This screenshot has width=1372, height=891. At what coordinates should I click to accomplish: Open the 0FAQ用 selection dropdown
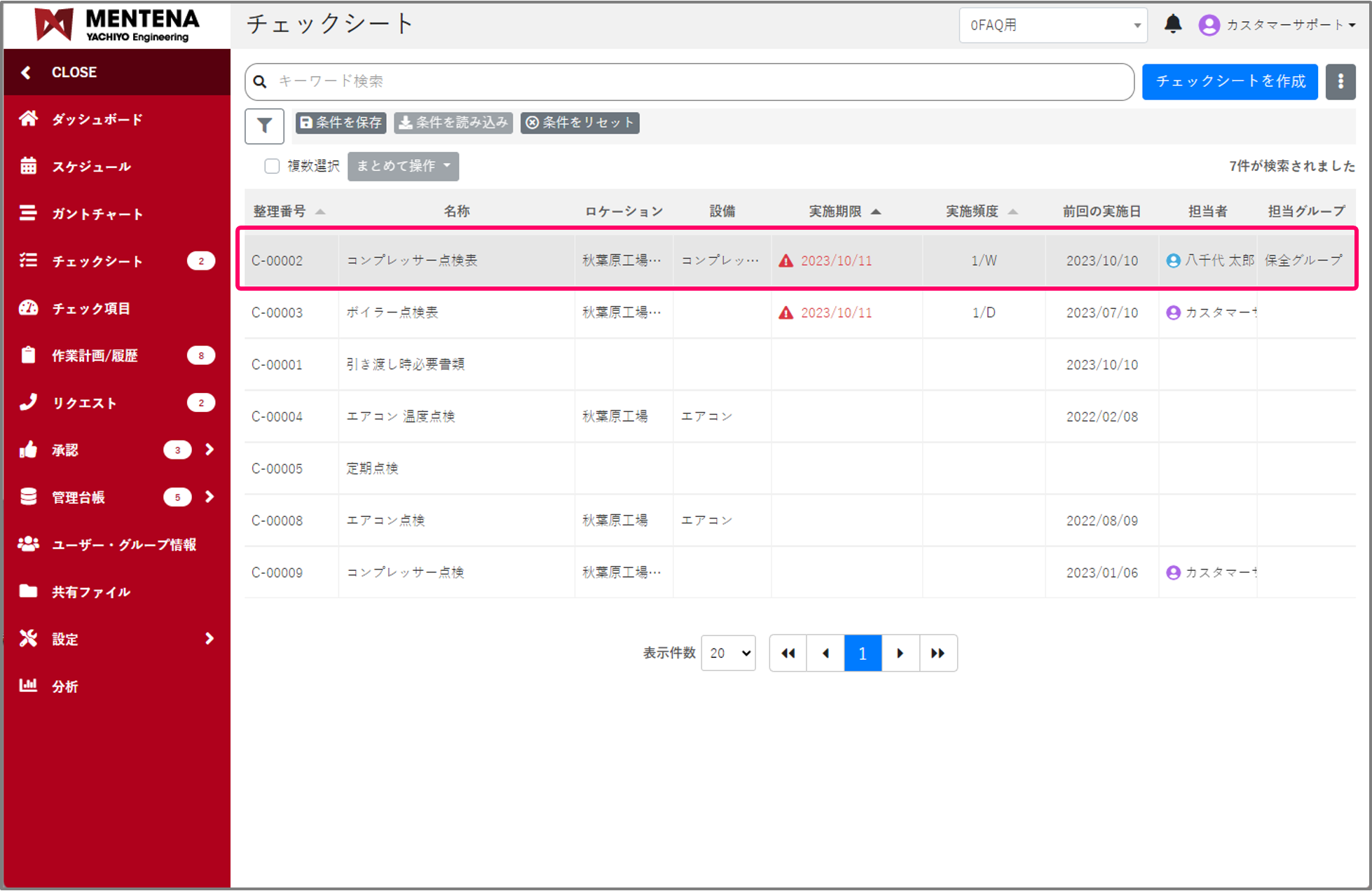pos(1052,25)
